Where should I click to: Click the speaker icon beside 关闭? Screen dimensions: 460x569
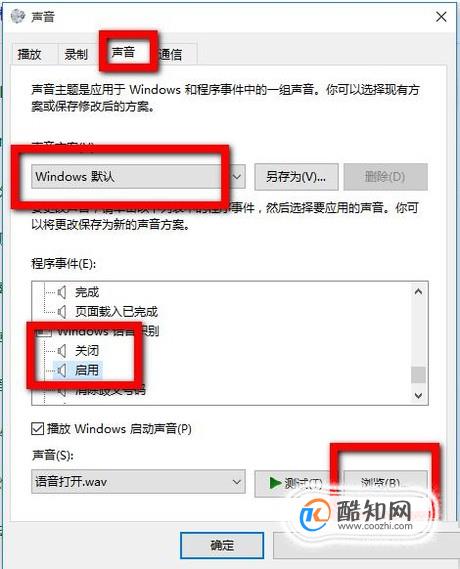tap(62, 351)
